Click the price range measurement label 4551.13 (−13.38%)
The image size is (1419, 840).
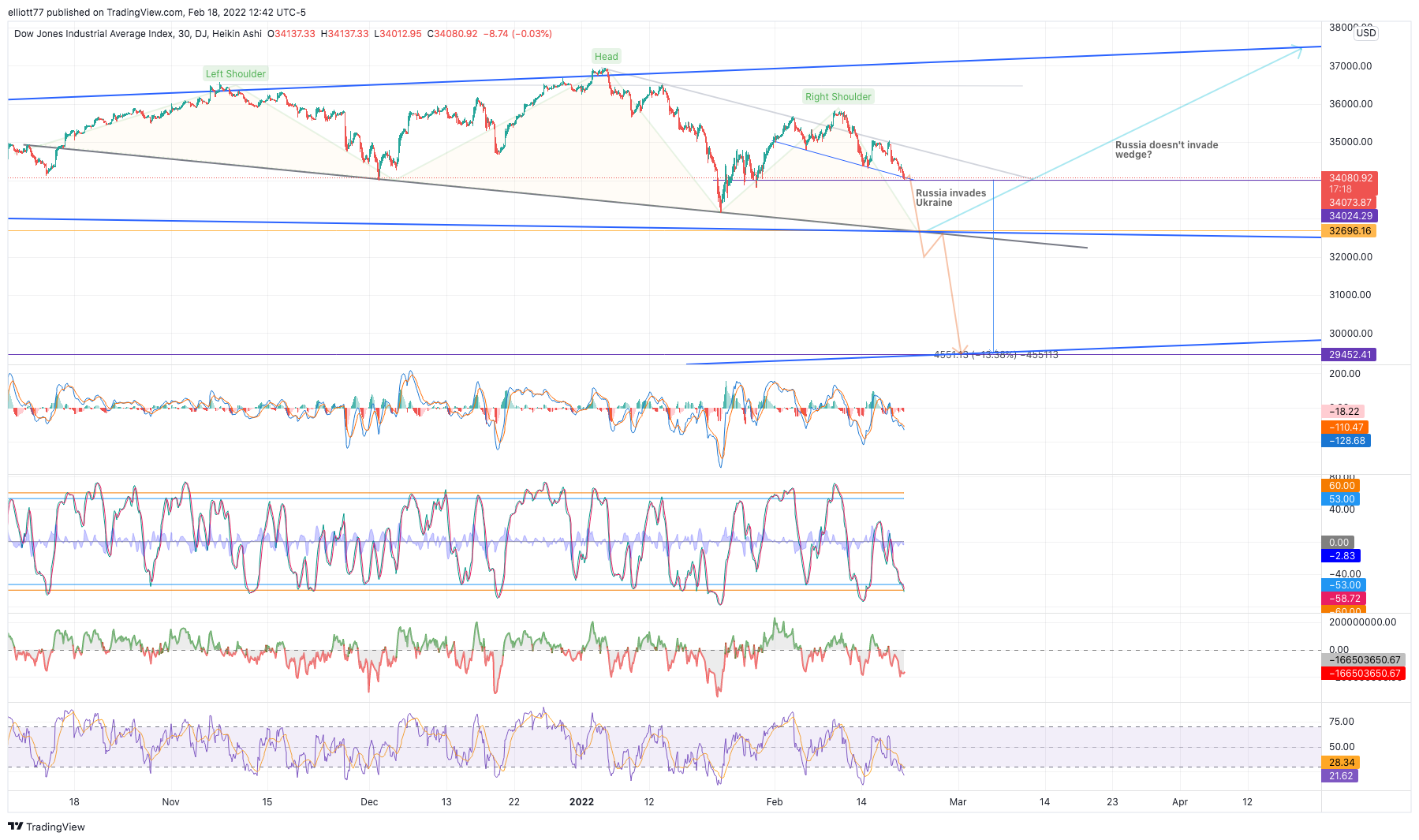point(995,355)
